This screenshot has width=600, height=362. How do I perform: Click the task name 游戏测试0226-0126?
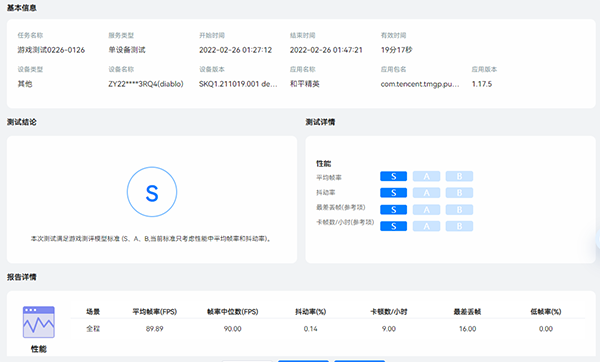[51, 50]
